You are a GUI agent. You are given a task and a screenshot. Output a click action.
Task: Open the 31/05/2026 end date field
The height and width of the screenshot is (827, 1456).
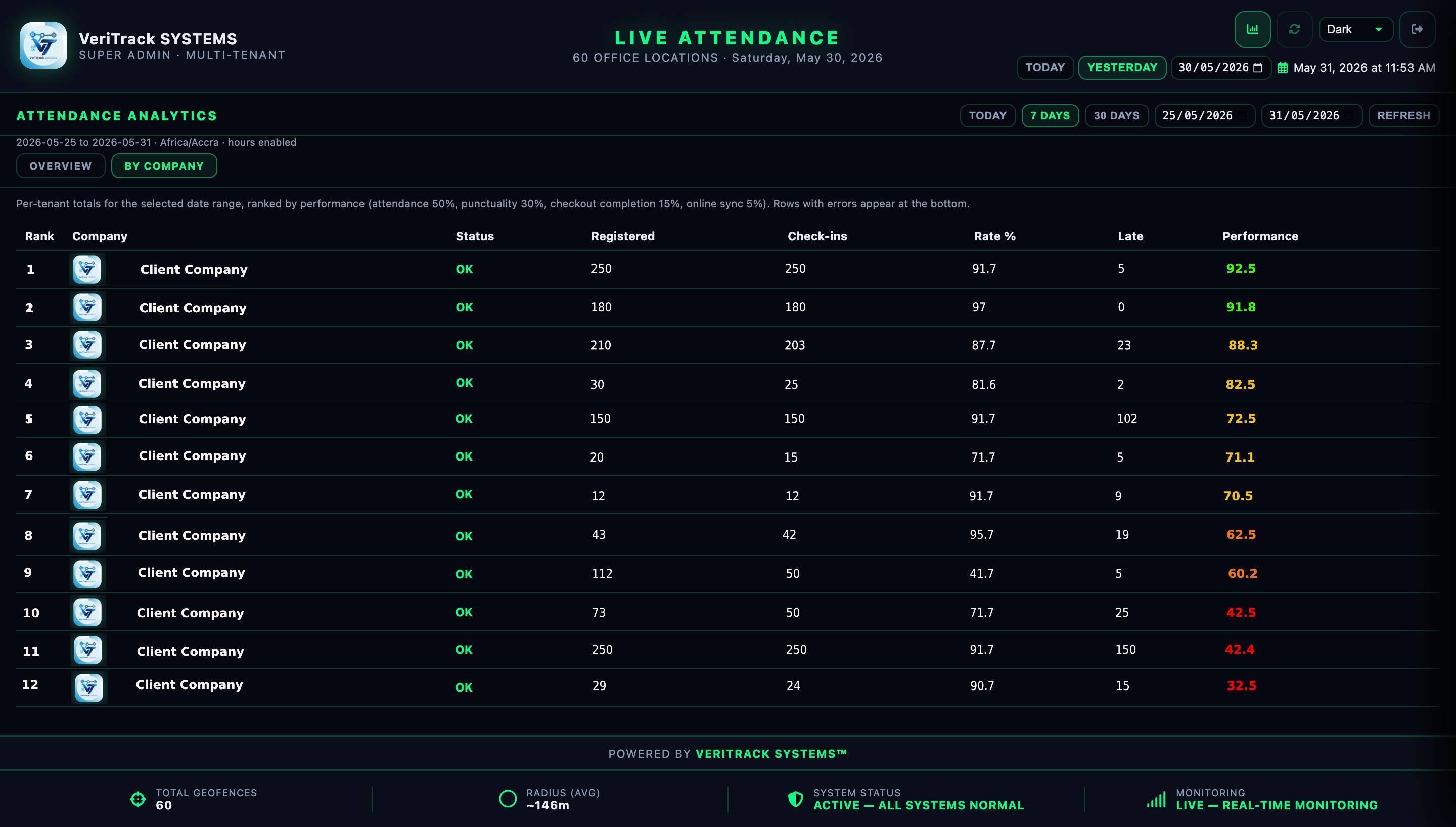1311,116
